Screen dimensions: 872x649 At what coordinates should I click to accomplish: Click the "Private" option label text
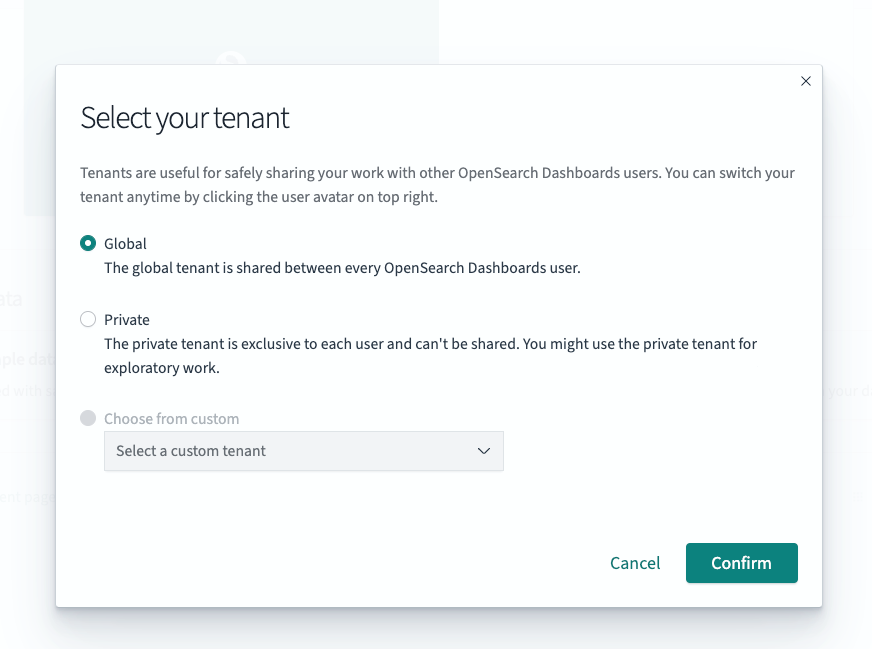pyautogui.click(x=126, y=319)
